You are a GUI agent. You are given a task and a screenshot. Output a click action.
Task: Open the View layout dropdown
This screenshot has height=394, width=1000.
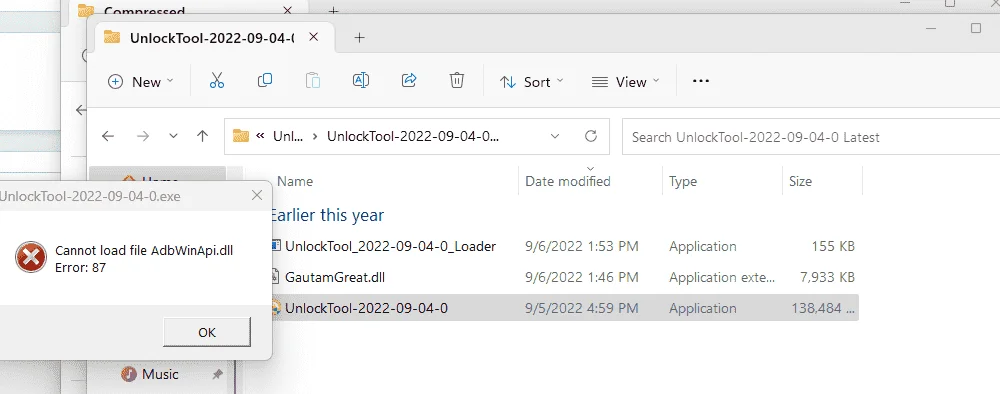pyautogui.click(x=626, y=82)
